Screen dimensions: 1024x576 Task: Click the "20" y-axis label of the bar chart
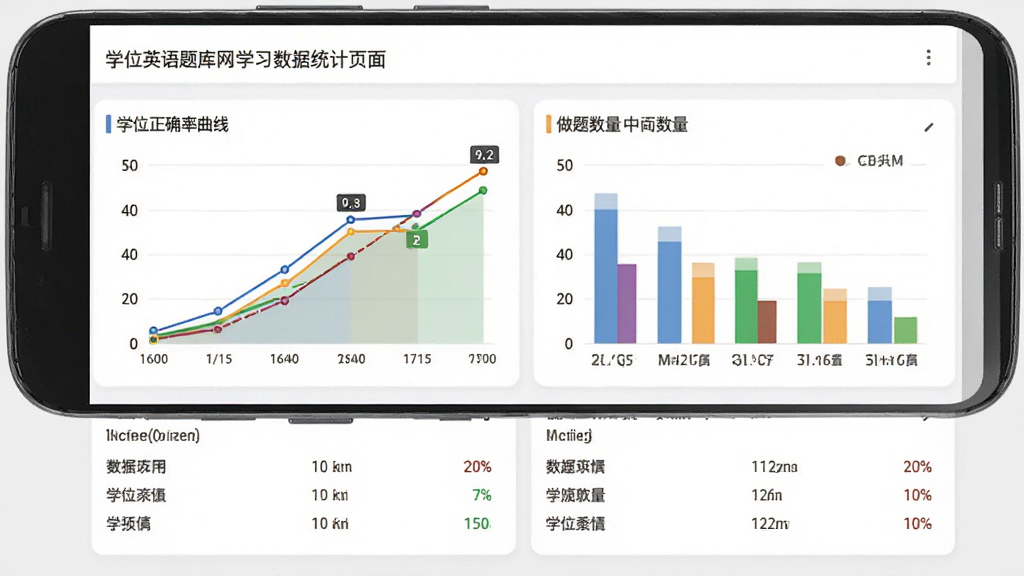click(565, 299)
